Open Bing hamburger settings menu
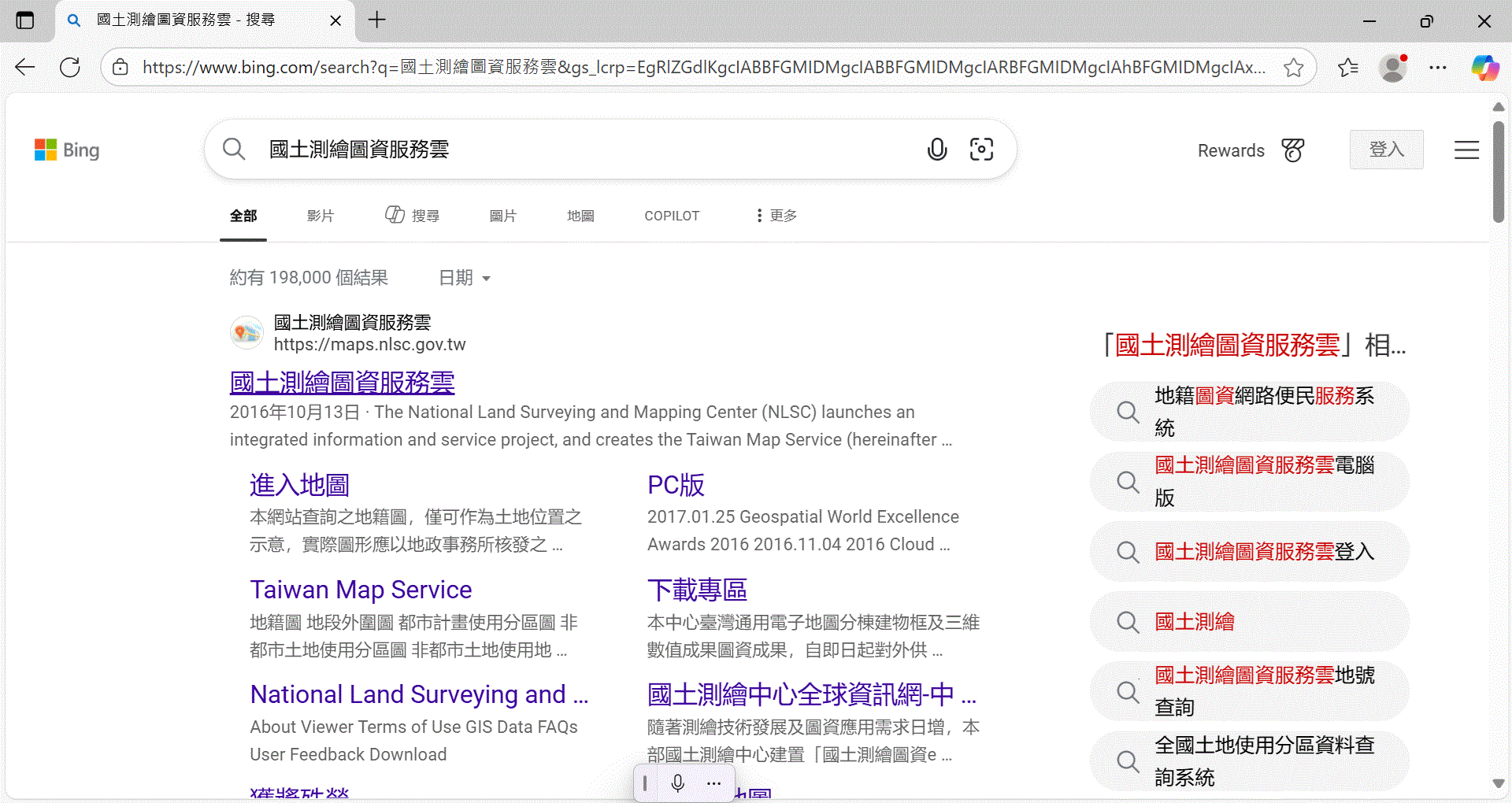The image size is (1512, 803). [1466, 150]
